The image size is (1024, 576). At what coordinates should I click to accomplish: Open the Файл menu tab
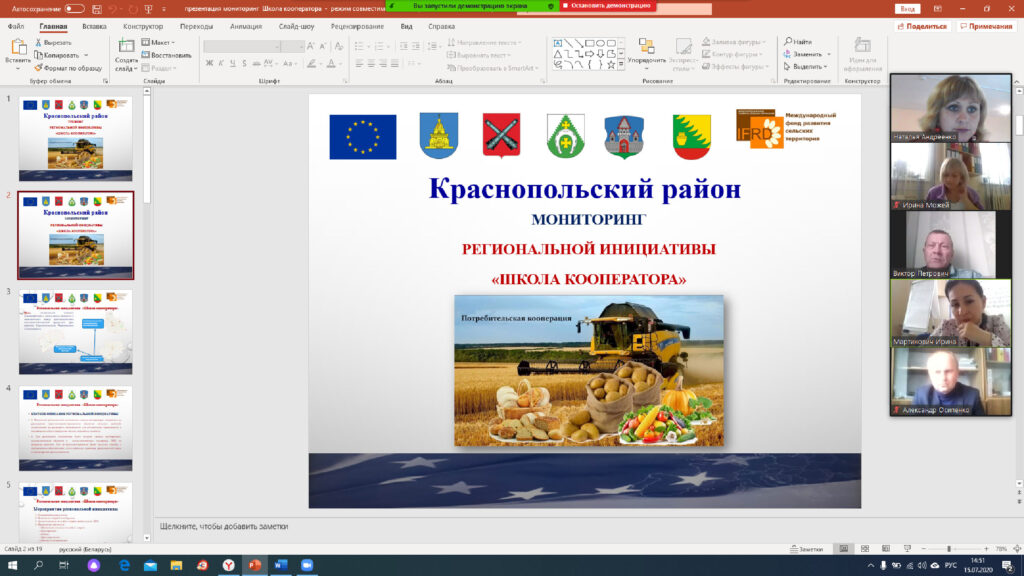coord(16,26)
